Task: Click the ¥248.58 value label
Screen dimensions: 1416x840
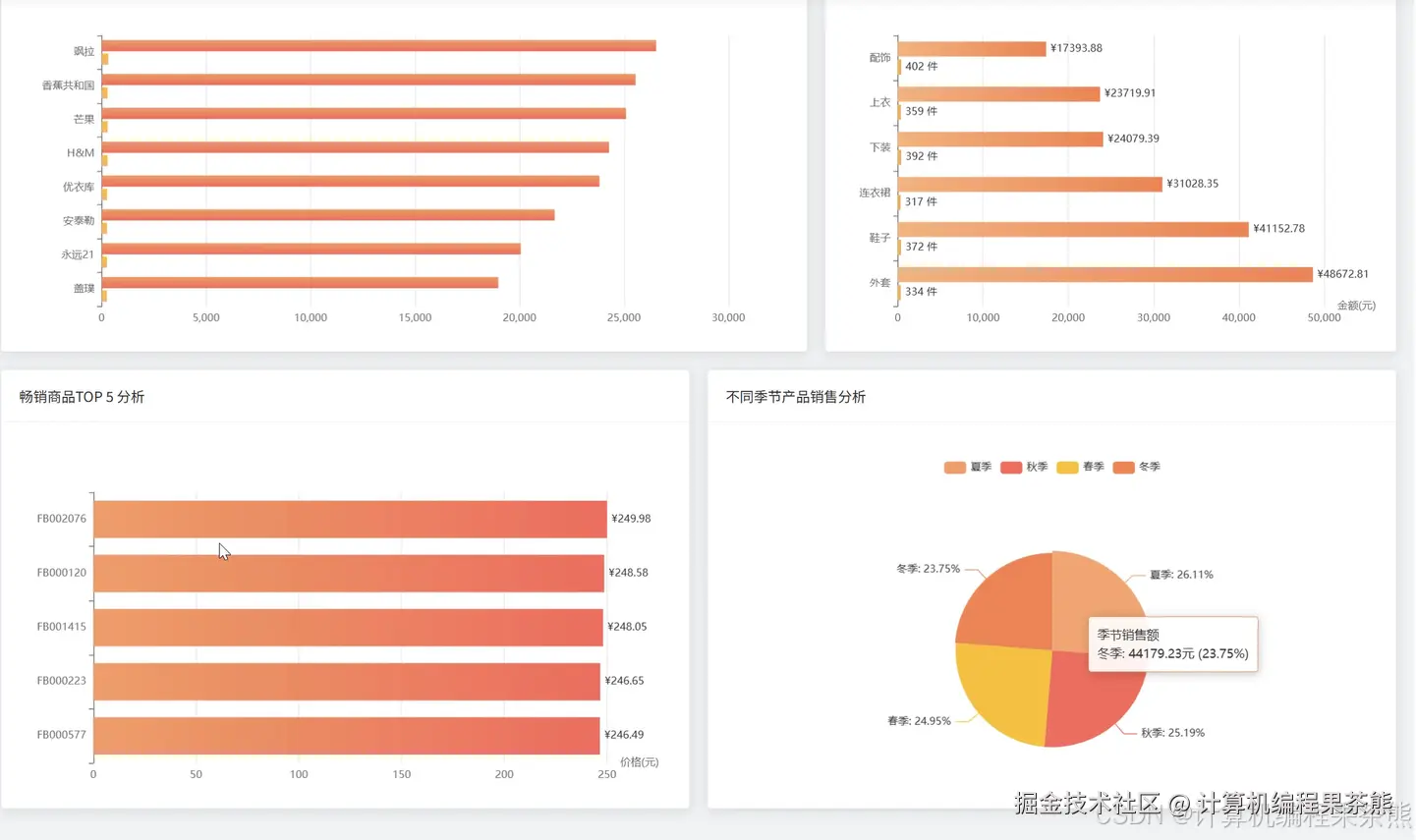Action: (628, 573)
